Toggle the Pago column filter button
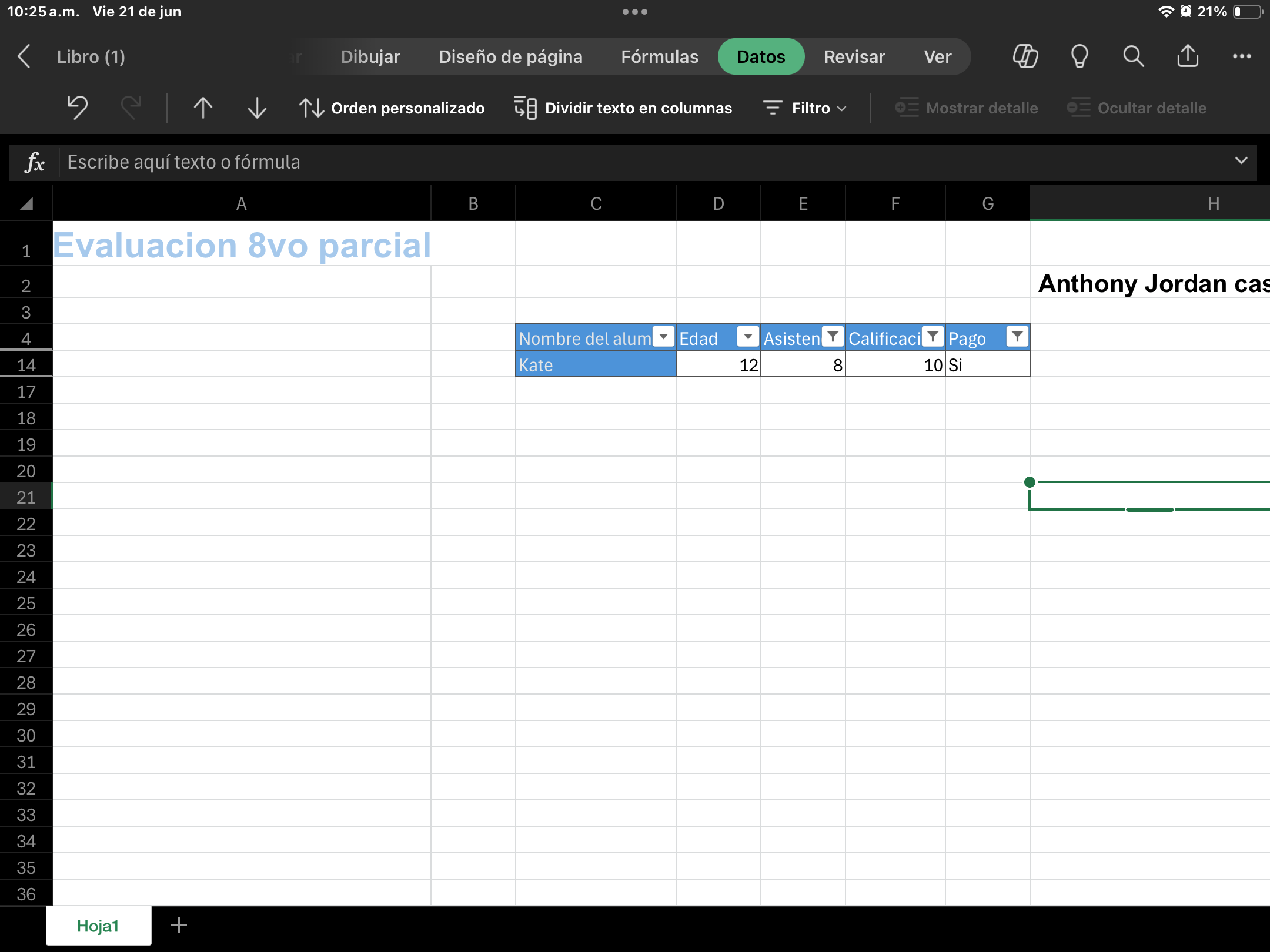 point(1017,337)
